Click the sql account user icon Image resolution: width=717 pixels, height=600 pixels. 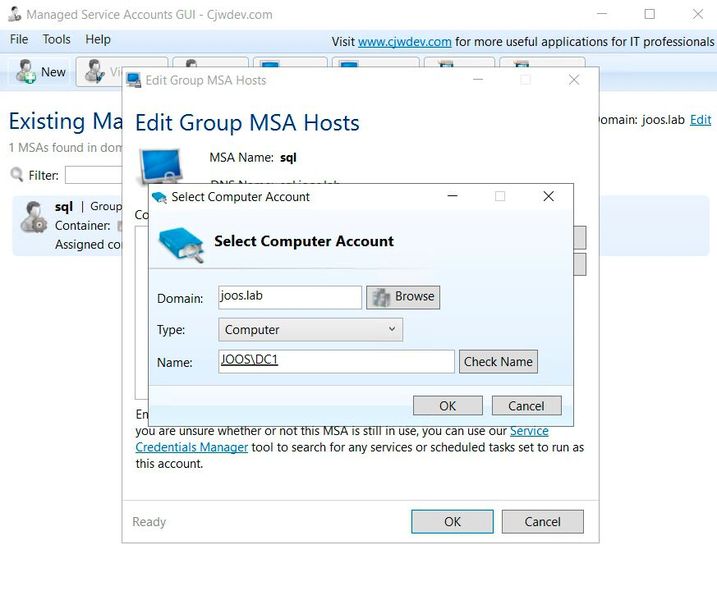[33, 216]
